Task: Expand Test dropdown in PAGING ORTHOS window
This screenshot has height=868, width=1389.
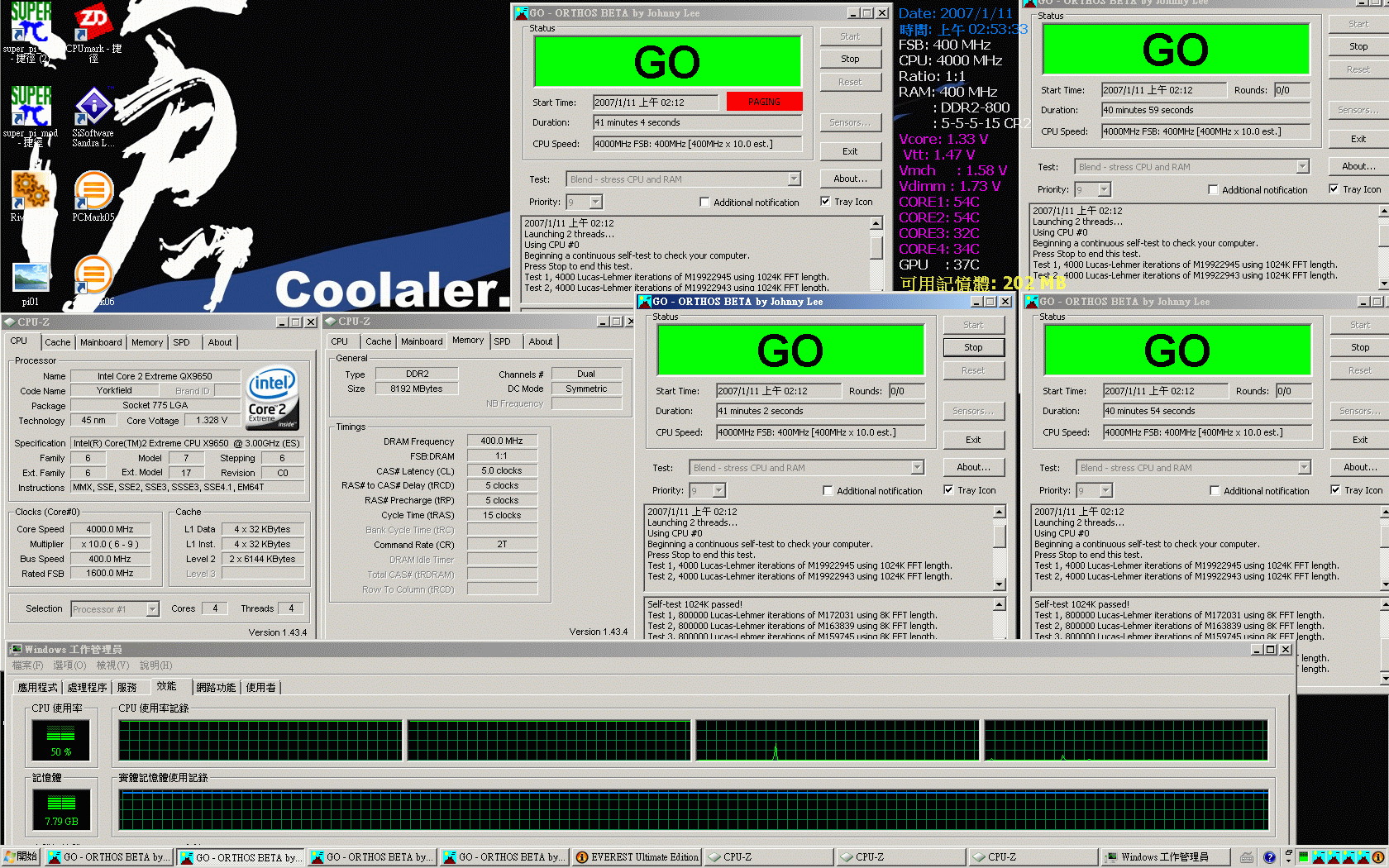Action: point(794,179)
